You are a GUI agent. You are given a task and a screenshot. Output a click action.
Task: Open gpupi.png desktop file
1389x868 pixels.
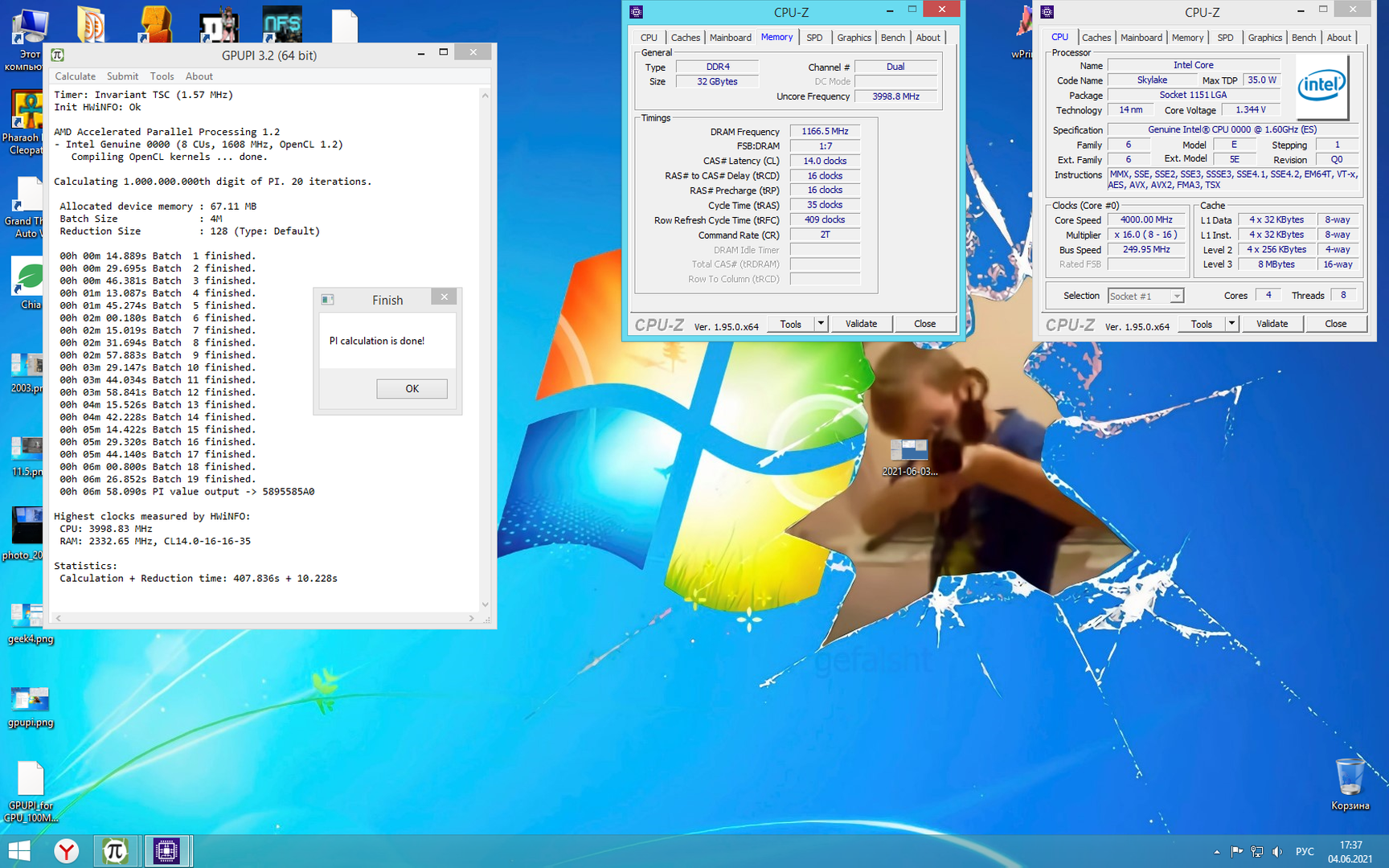[30, 707]
